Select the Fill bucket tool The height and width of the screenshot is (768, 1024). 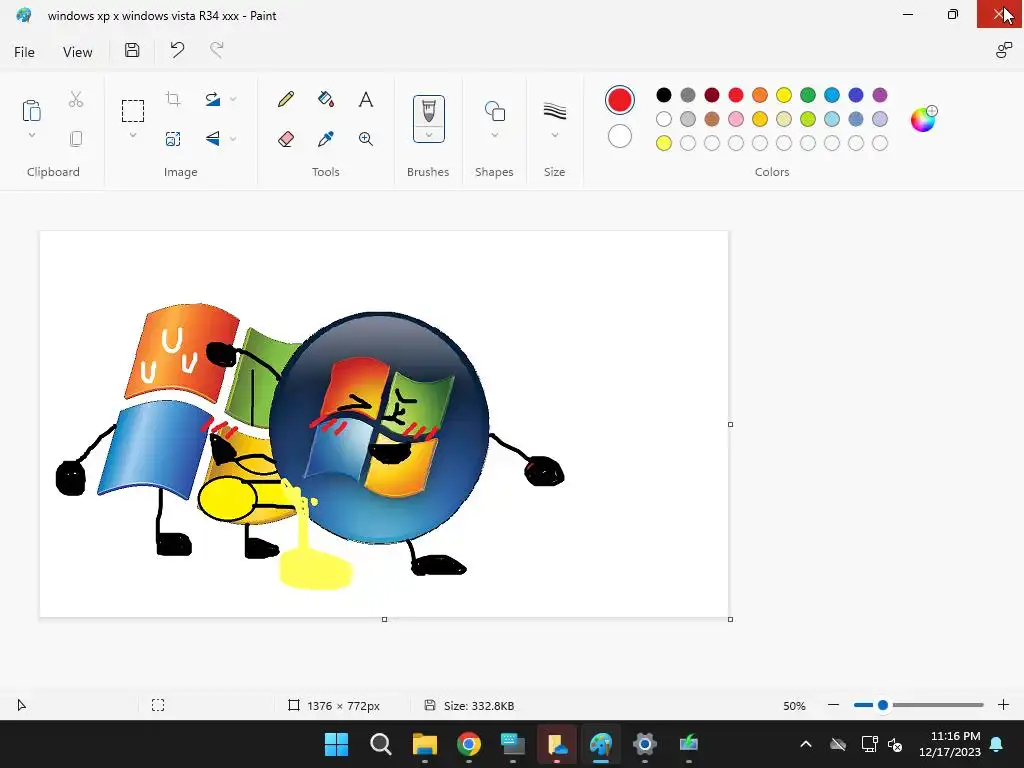326,99
